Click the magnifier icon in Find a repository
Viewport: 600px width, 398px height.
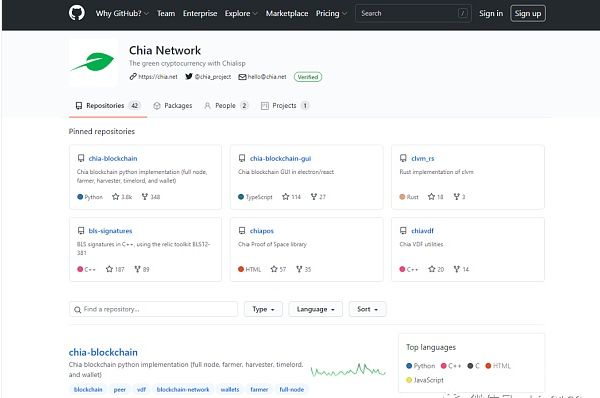point(78,309)
